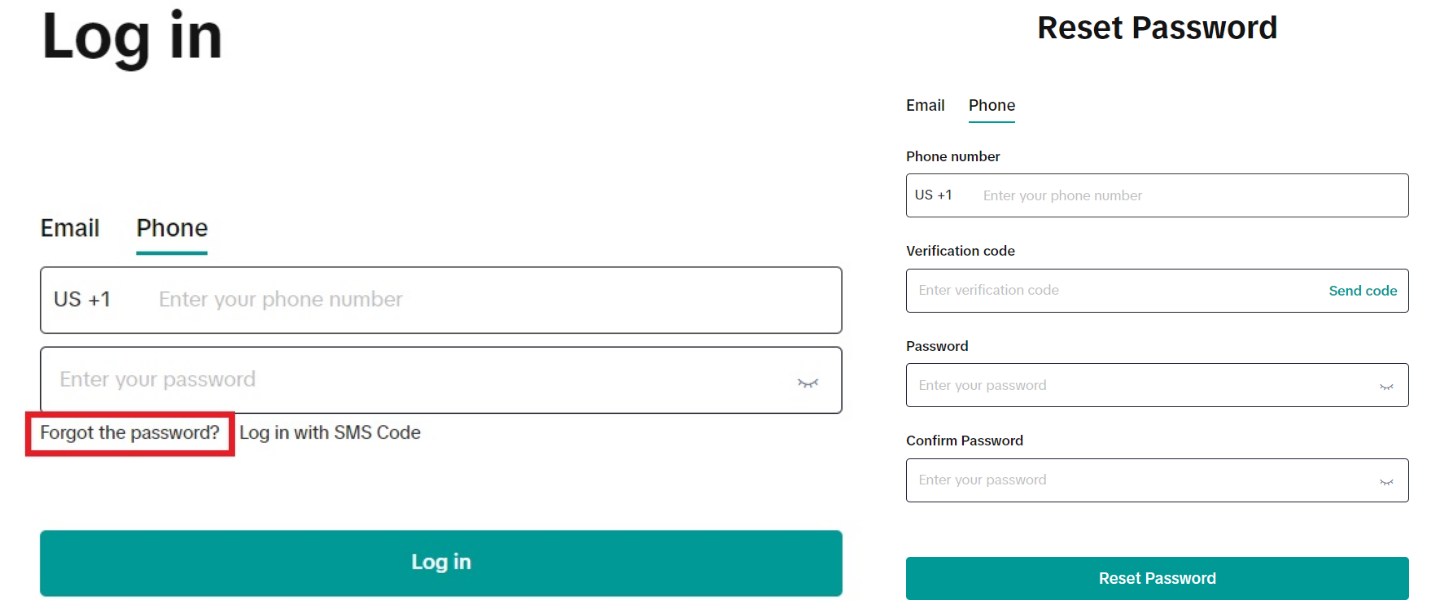Screen dimensions: 1436x609
Task: Switch to Email tab under Reset Password
Action: pos(925,106)
